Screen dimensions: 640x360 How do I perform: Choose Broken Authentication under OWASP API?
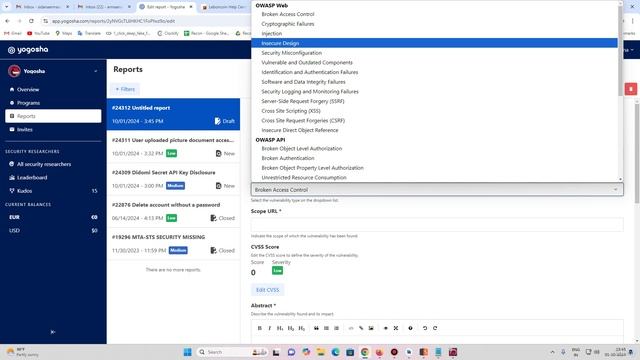point(434,158)
